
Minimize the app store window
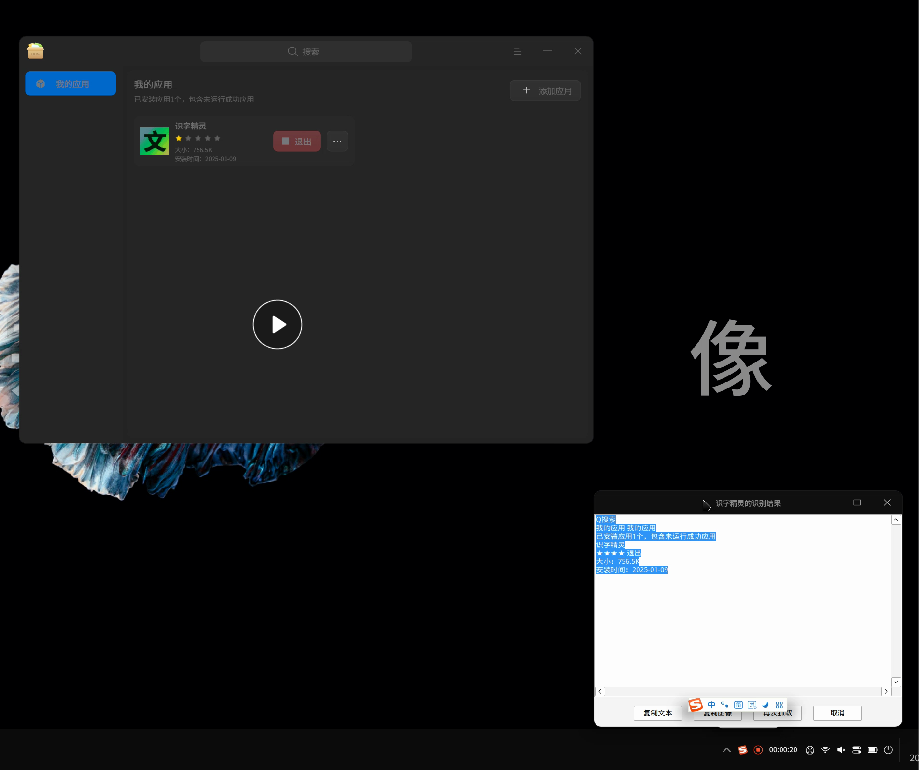click(547, 51)
